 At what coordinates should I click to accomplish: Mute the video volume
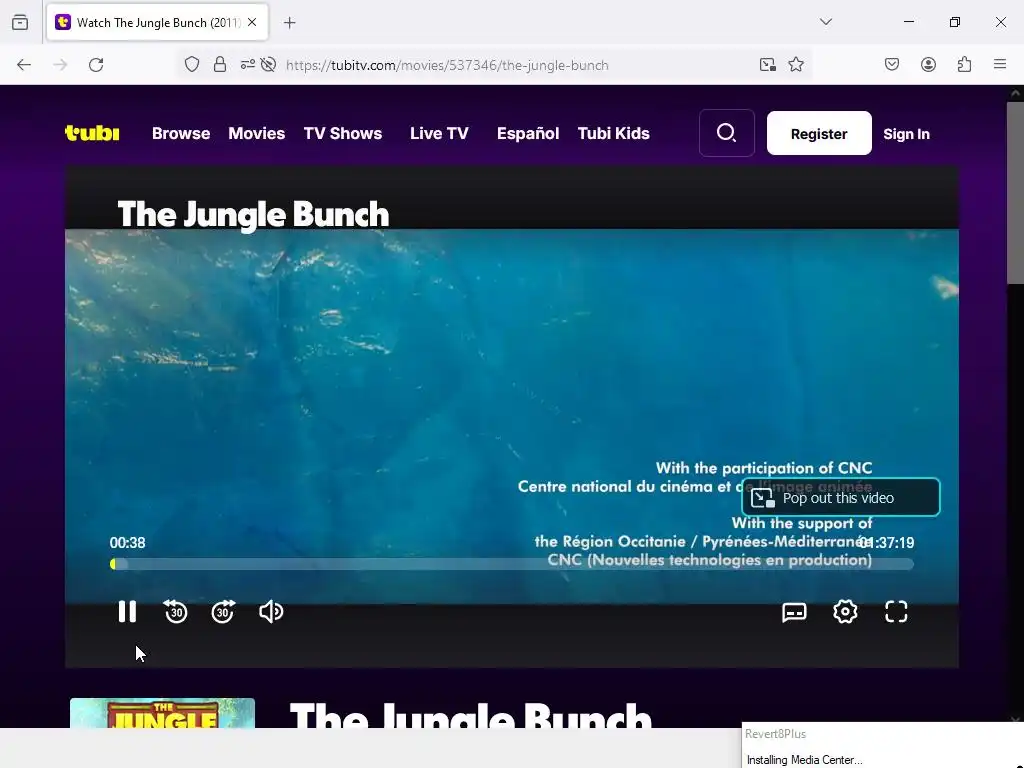coord(271,612)
